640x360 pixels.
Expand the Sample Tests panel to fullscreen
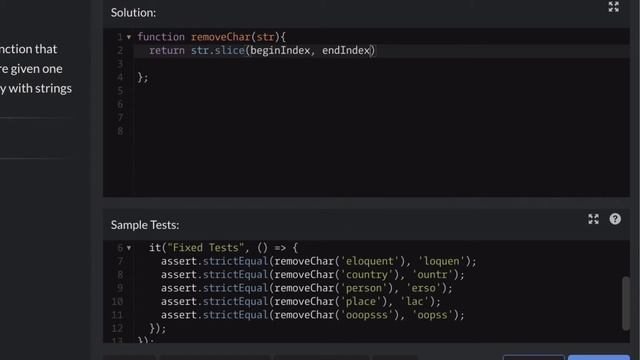coord(593,219)
